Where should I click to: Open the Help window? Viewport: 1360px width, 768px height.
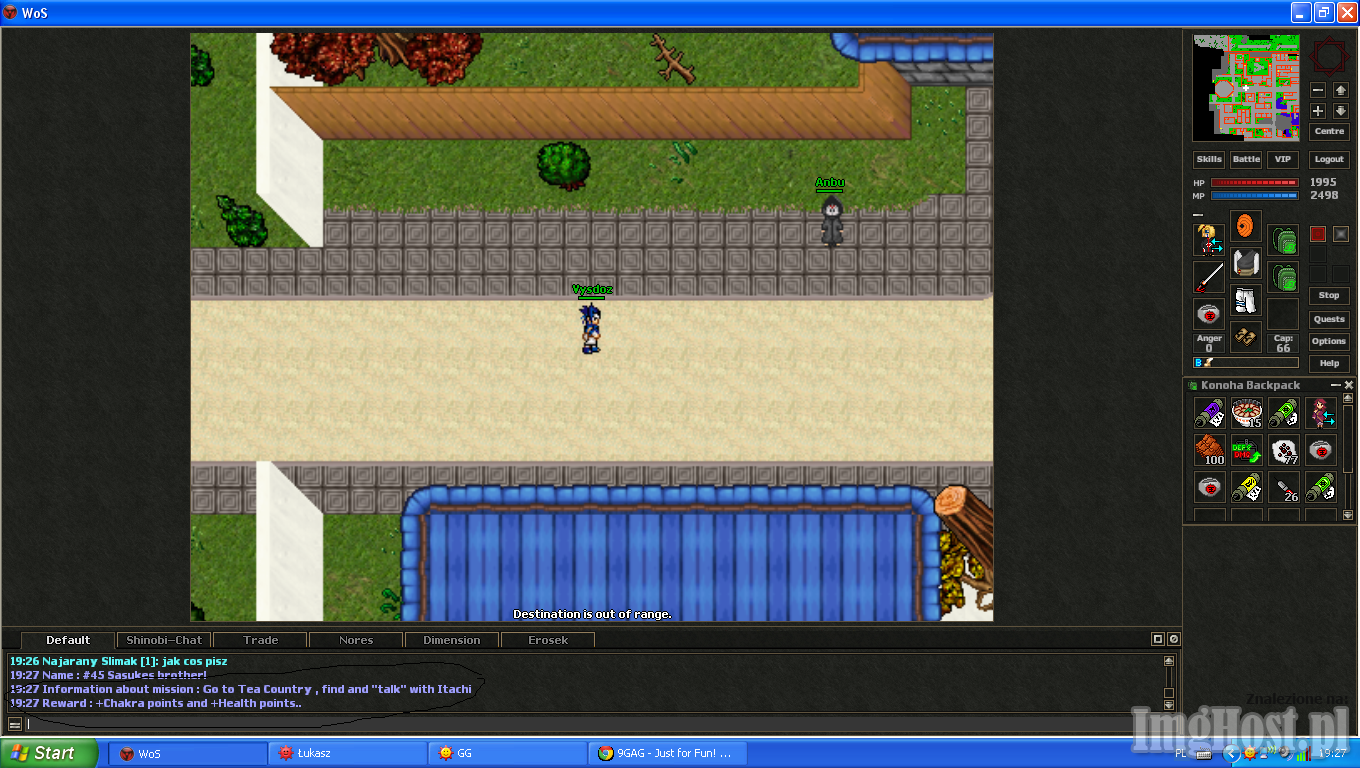coord(1329,363)
